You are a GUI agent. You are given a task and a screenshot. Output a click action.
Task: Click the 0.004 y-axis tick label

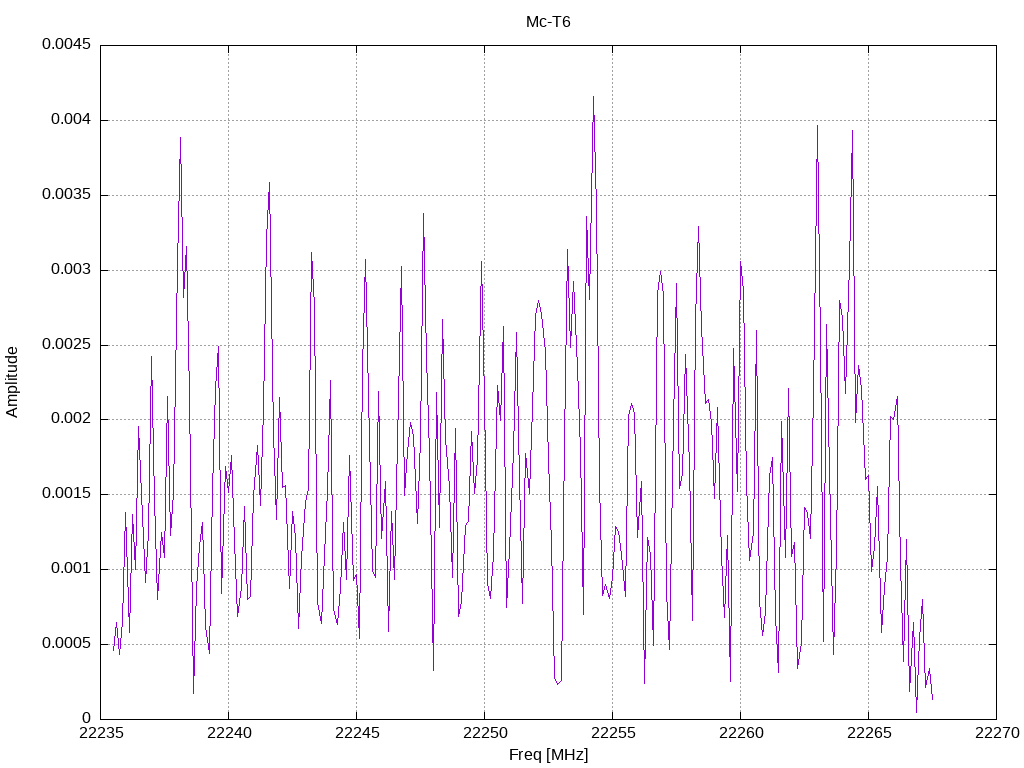click(71, 120)
